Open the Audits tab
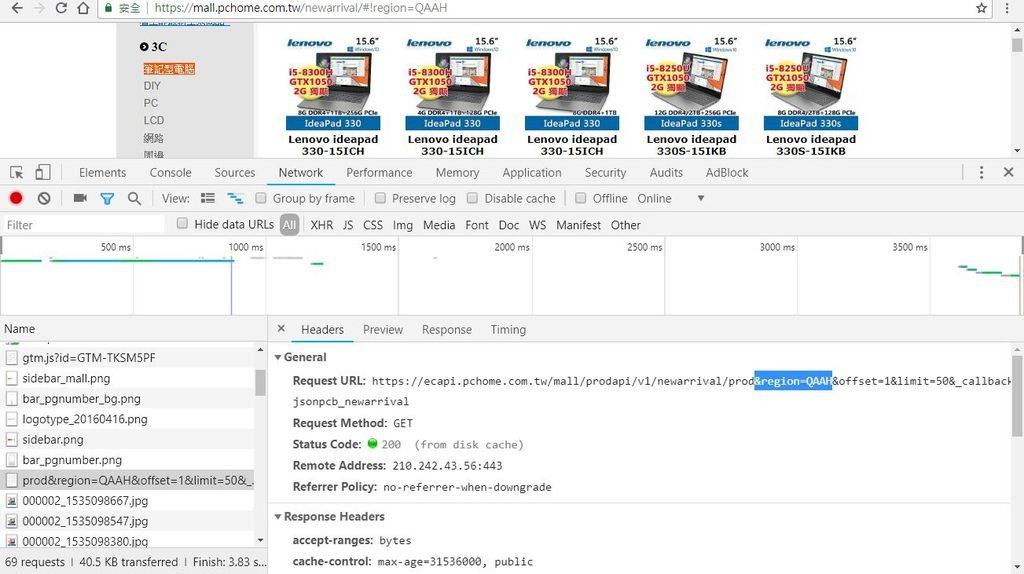This screenshot has width=1024, height=574. click(666, 172)
